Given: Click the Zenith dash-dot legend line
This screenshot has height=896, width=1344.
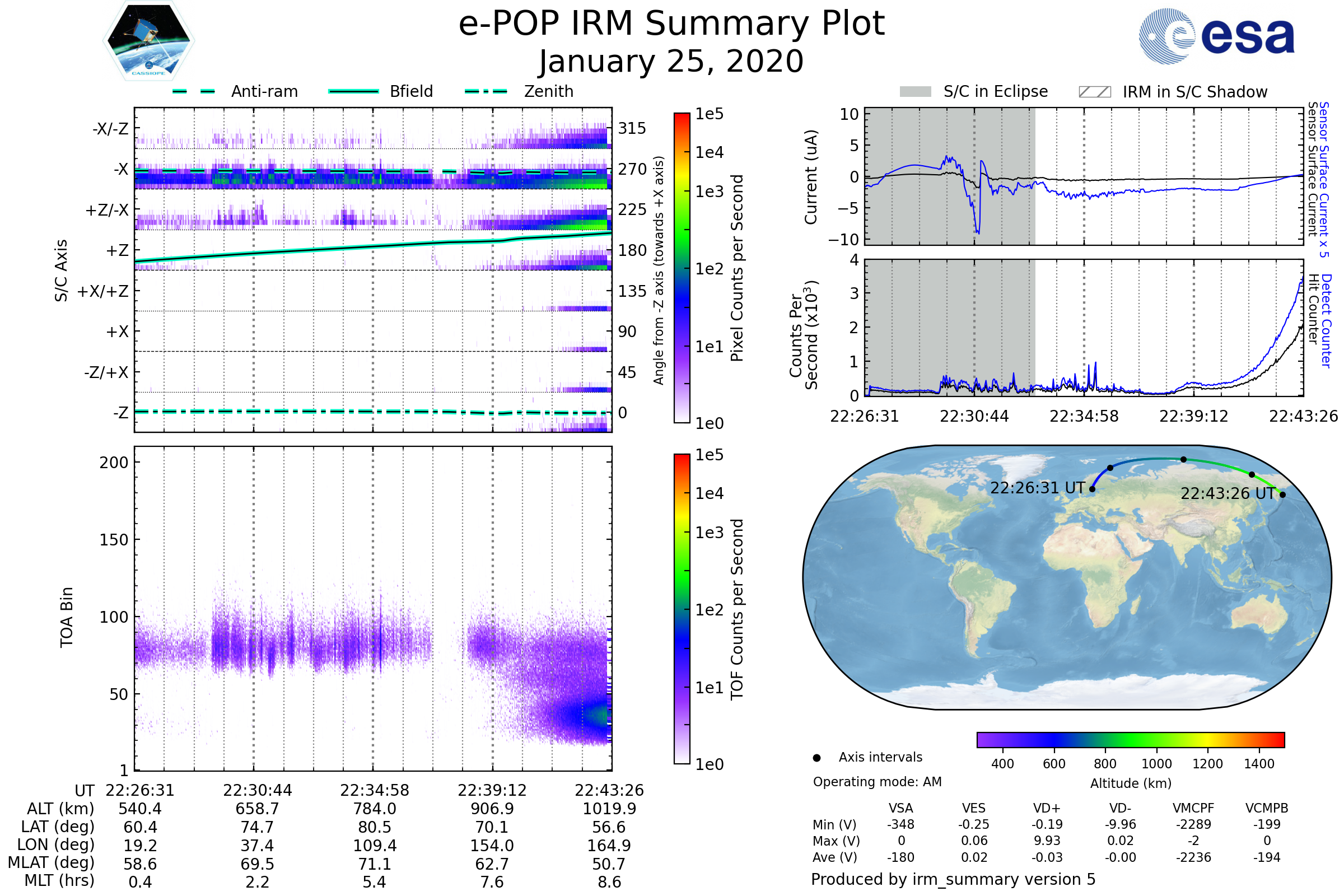Looking at the screenshot, I should (x=486, y=91).
